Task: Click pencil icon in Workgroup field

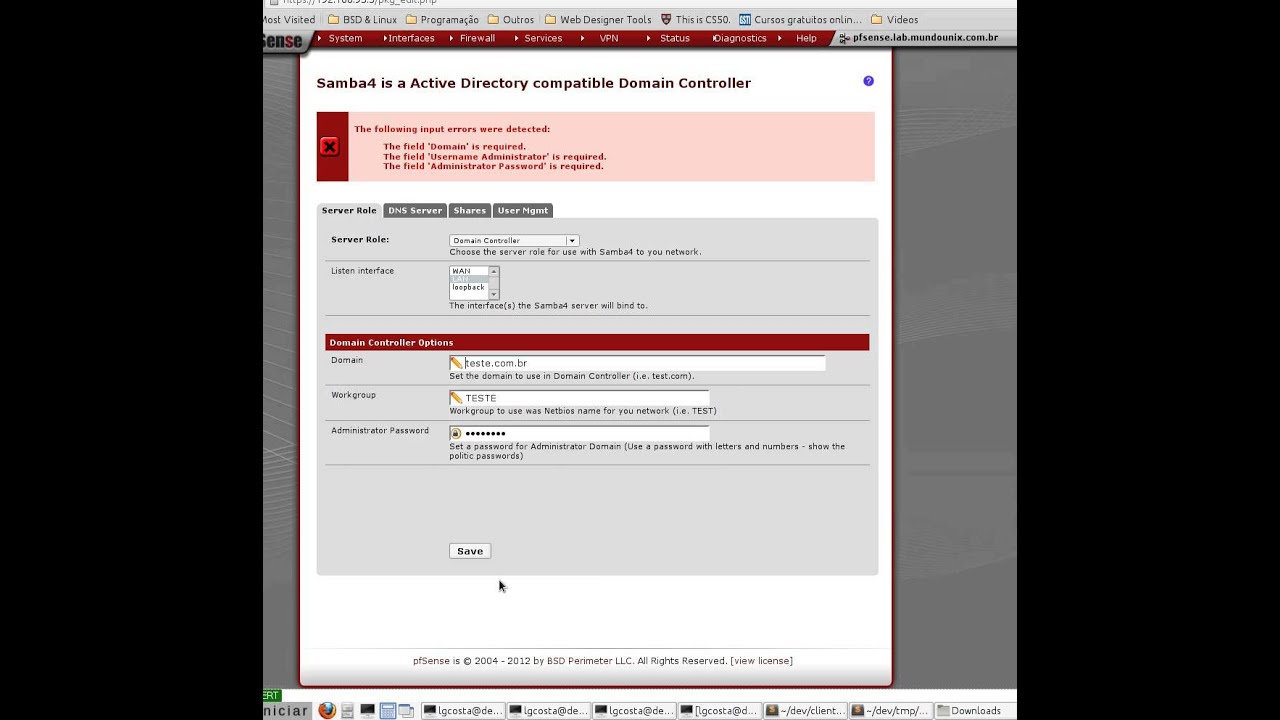Action: [x=456, y=398]
